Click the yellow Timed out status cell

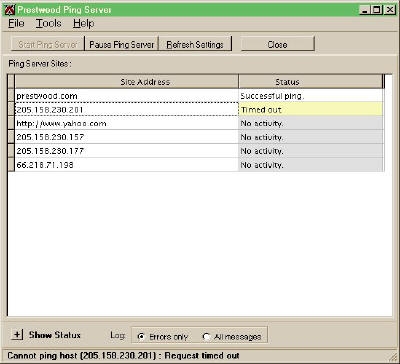tap(311, 110)
